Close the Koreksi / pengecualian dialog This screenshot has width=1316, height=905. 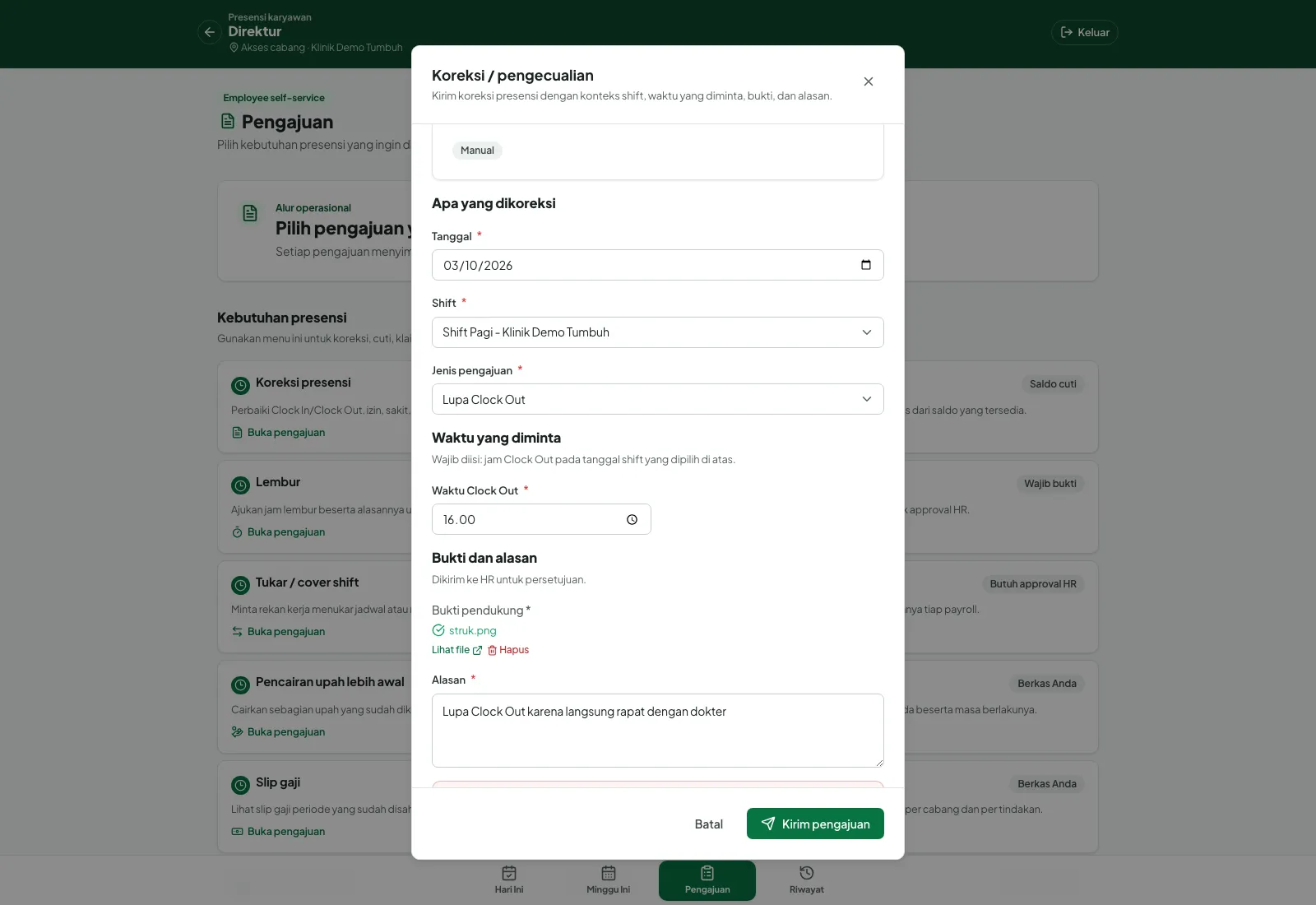coord(869,81)
